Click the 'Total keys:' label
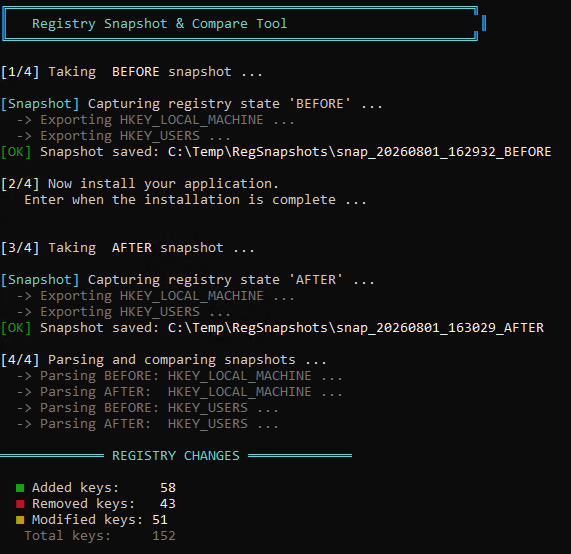This screenshot has height=554, width=571. pyautogui.click(x=67, y=536)
